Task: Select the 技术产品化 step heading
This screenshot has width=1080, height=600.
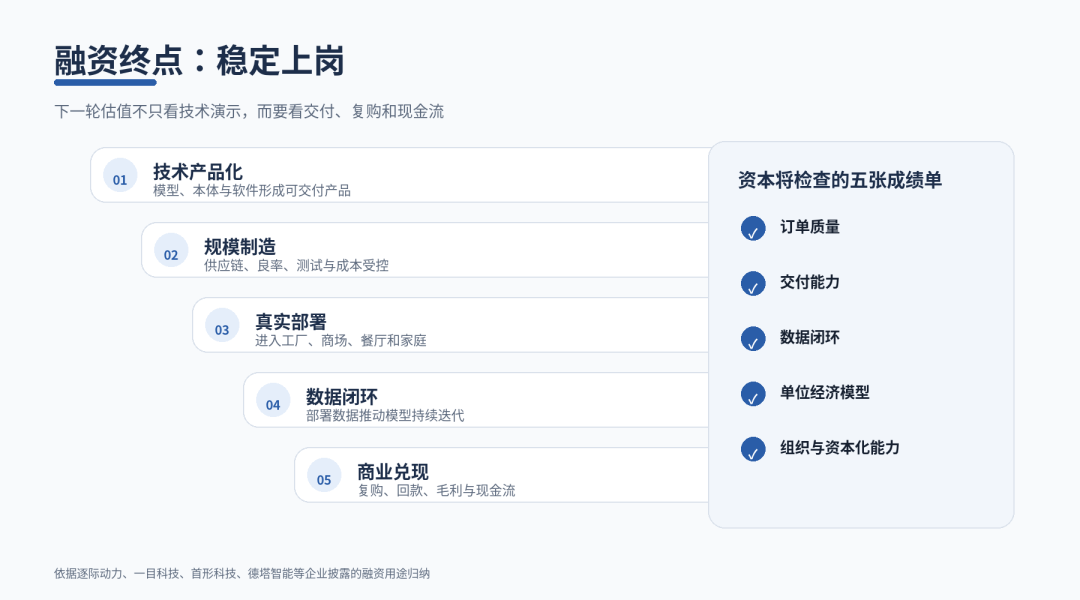Action: [x=198, y=172]
